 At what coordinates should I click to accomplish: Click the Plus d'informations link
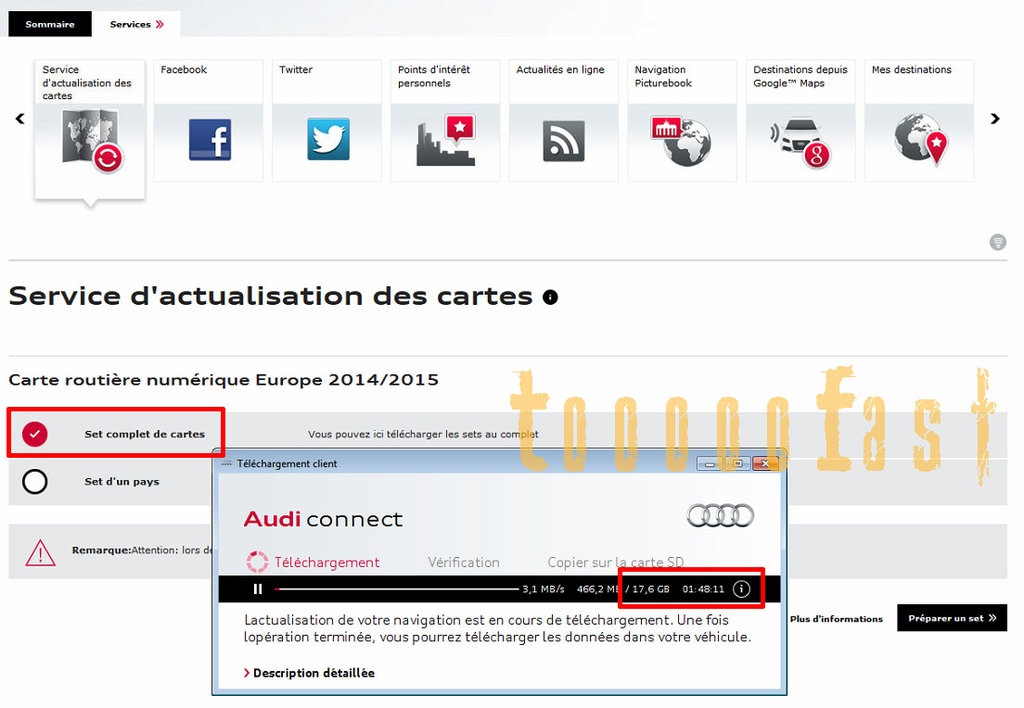point(836,619)
